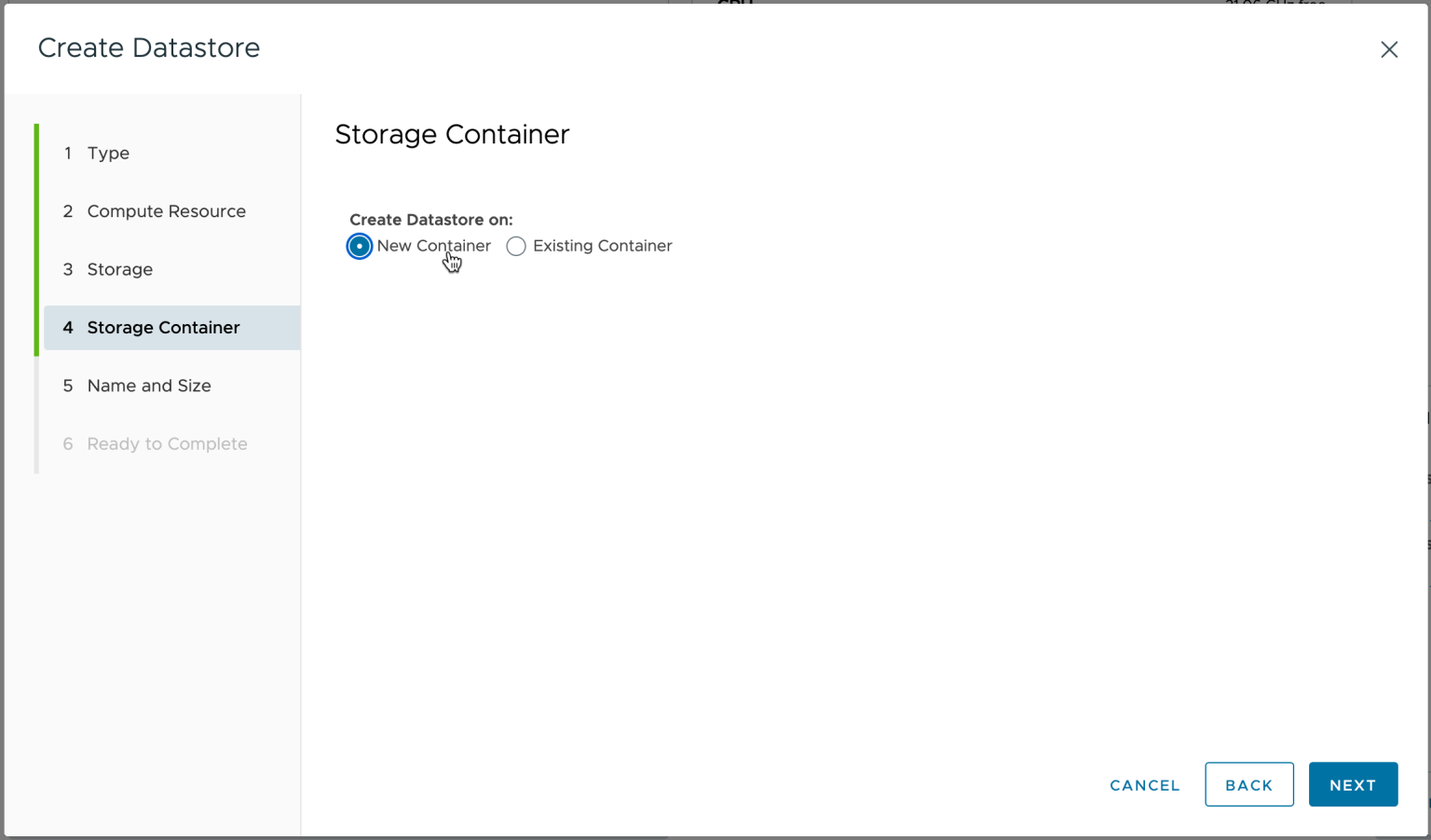Proceed with the Next button
Image resolution: width=1431 pixels, height=840 pixels.
point(1352,785)
